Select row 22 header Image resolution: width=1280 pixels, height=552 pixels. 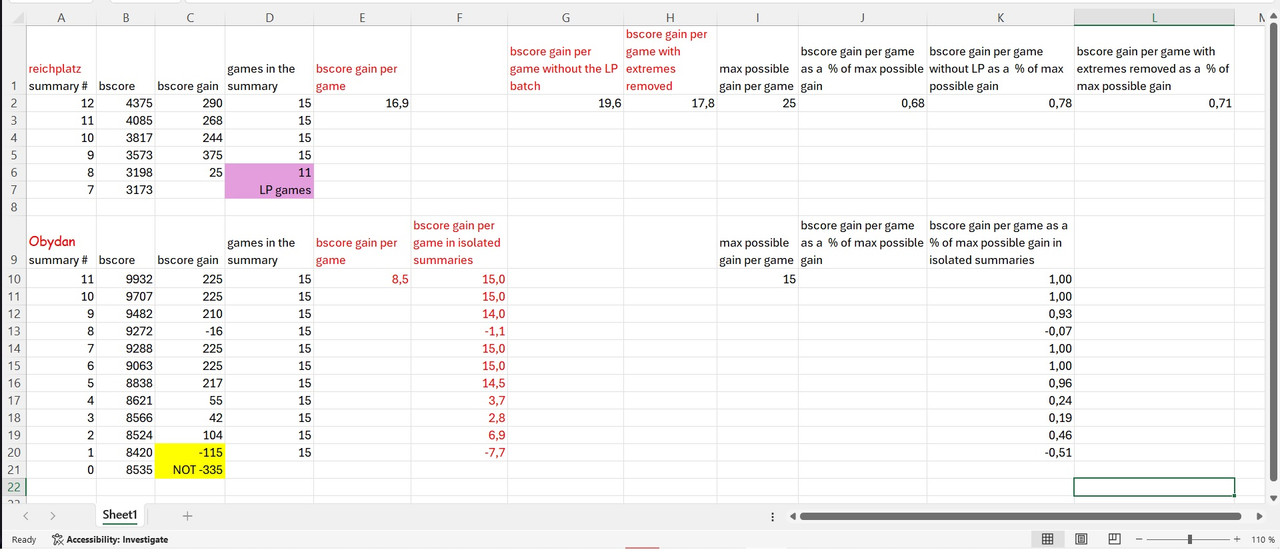tap(12, 487)
